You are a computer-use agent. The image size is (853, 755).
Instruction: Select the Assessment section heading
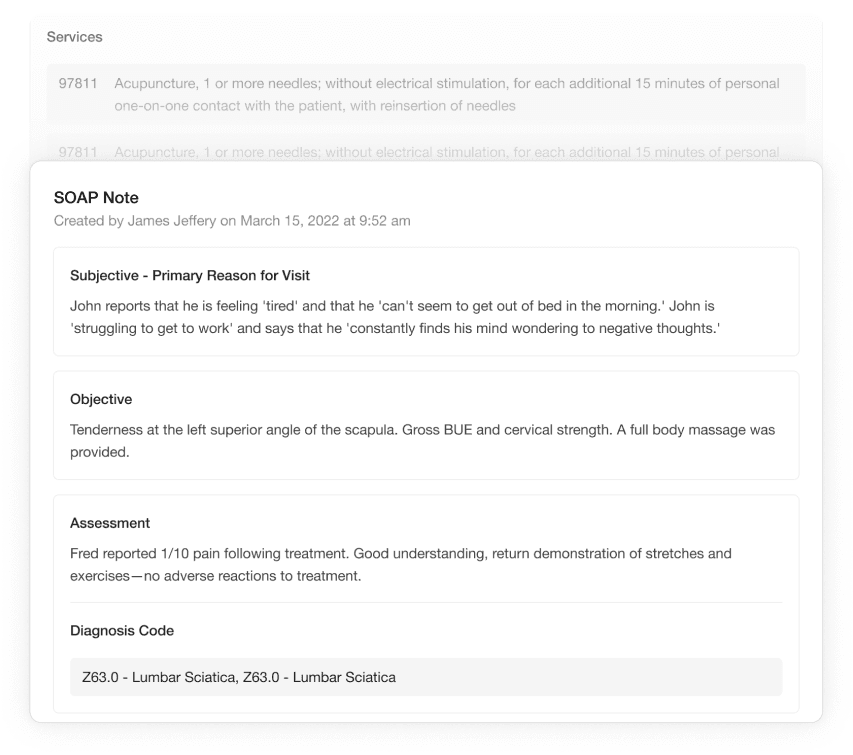110,522
